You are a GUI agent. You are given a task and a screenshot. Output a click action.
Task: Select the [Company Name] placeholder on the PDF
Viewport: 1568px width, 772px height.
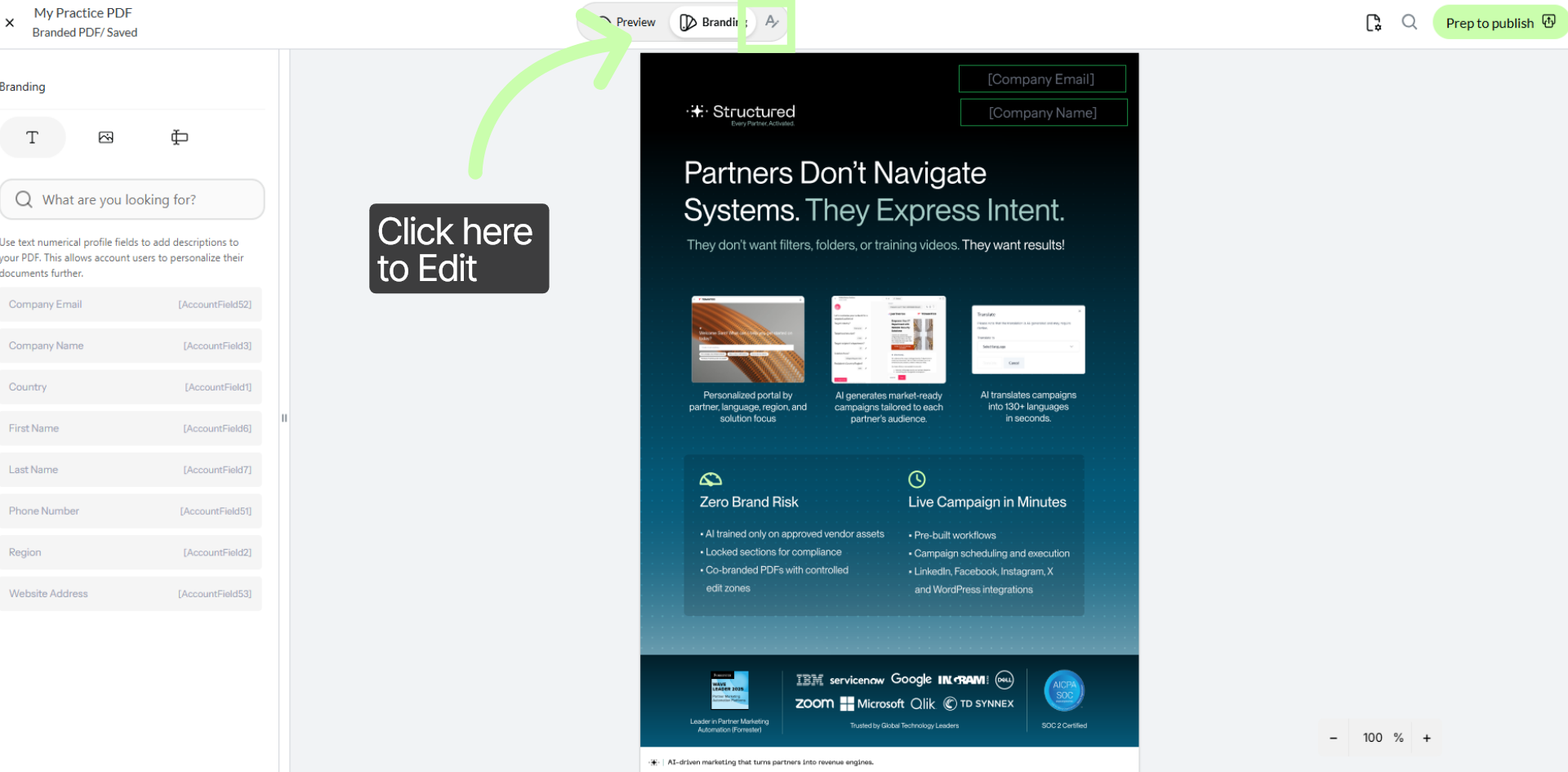click(x=1044, y=113)
